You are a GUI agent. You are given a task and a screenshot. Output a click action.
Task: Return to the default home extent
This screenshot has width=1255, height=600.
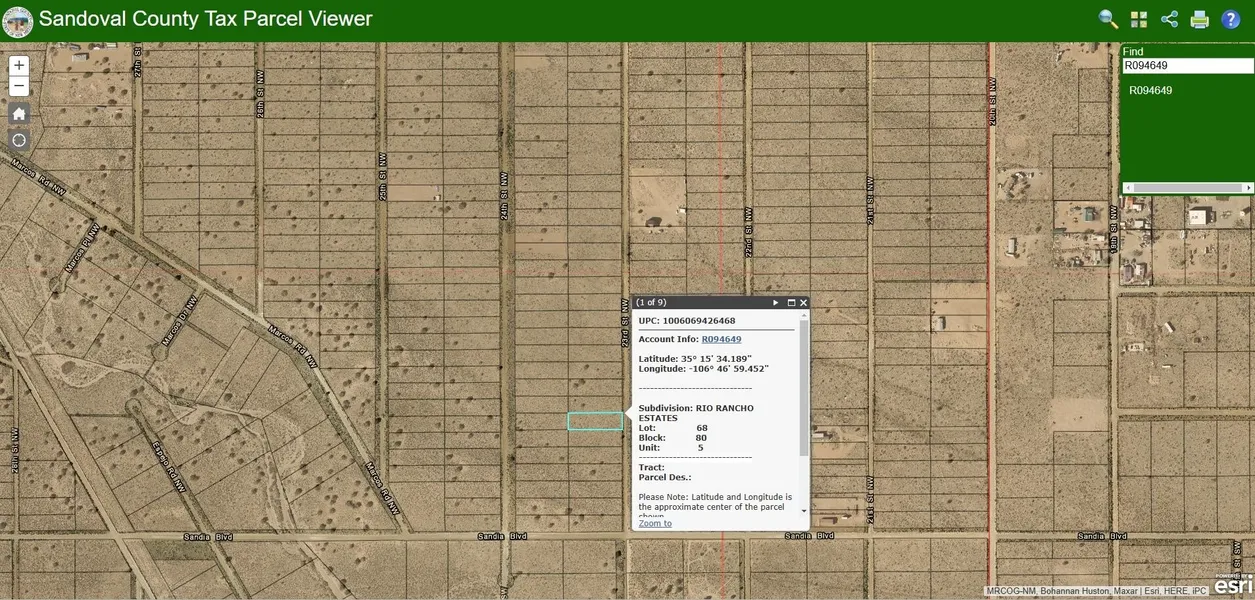[x=19, y=113]
